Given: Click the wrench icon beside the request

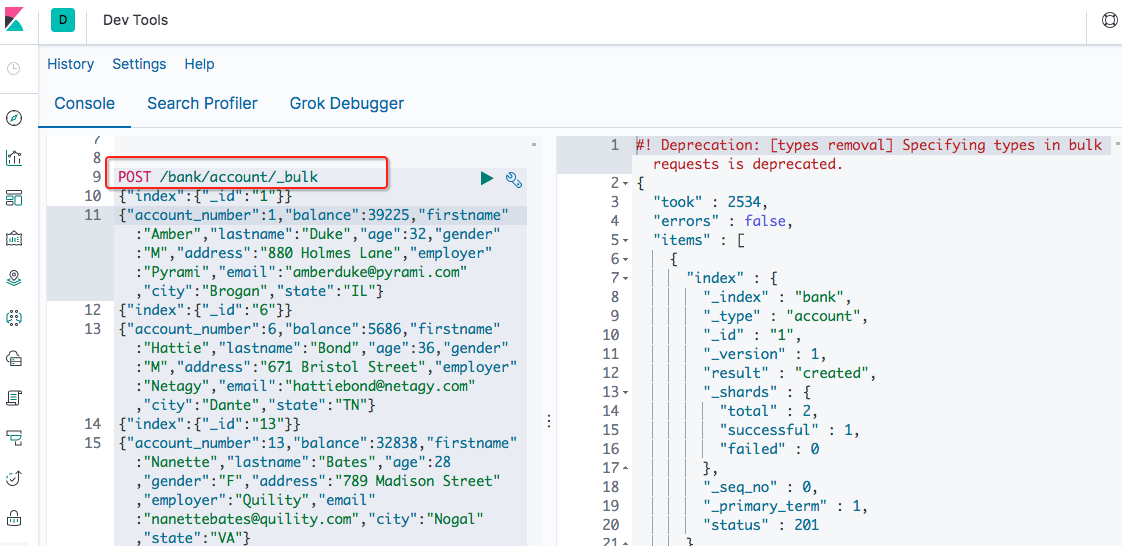Looking at the screenshot, I should [514, 179].
